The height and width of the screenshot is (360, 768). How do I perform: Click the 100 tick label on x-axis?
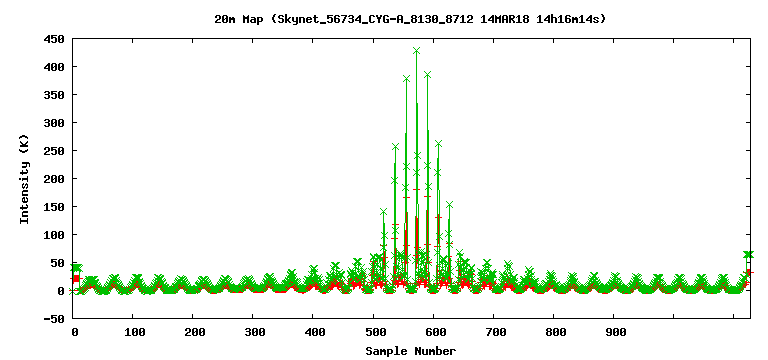(x=135, y=333)
